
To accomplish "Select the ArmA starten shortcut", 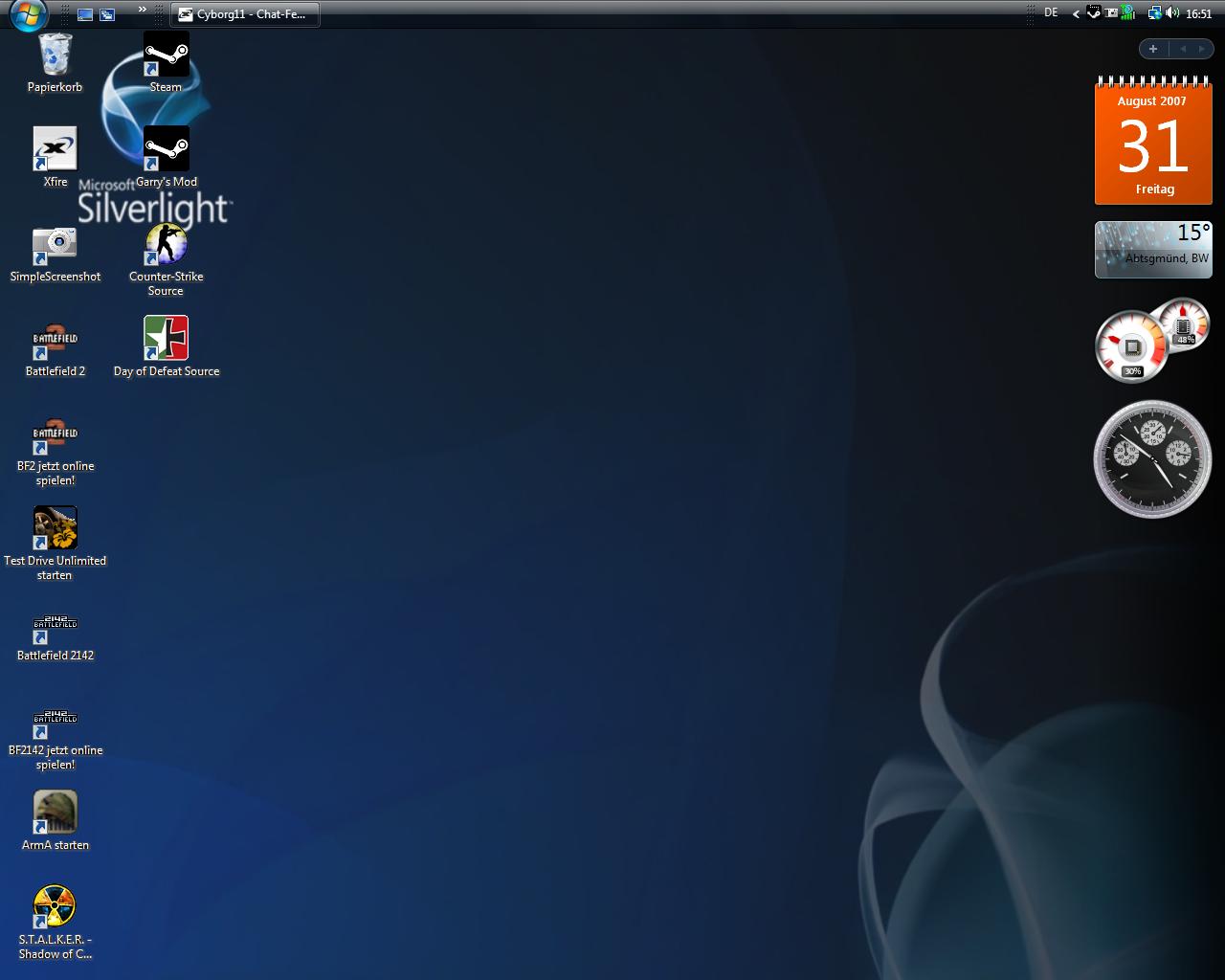I will point(55,821).
